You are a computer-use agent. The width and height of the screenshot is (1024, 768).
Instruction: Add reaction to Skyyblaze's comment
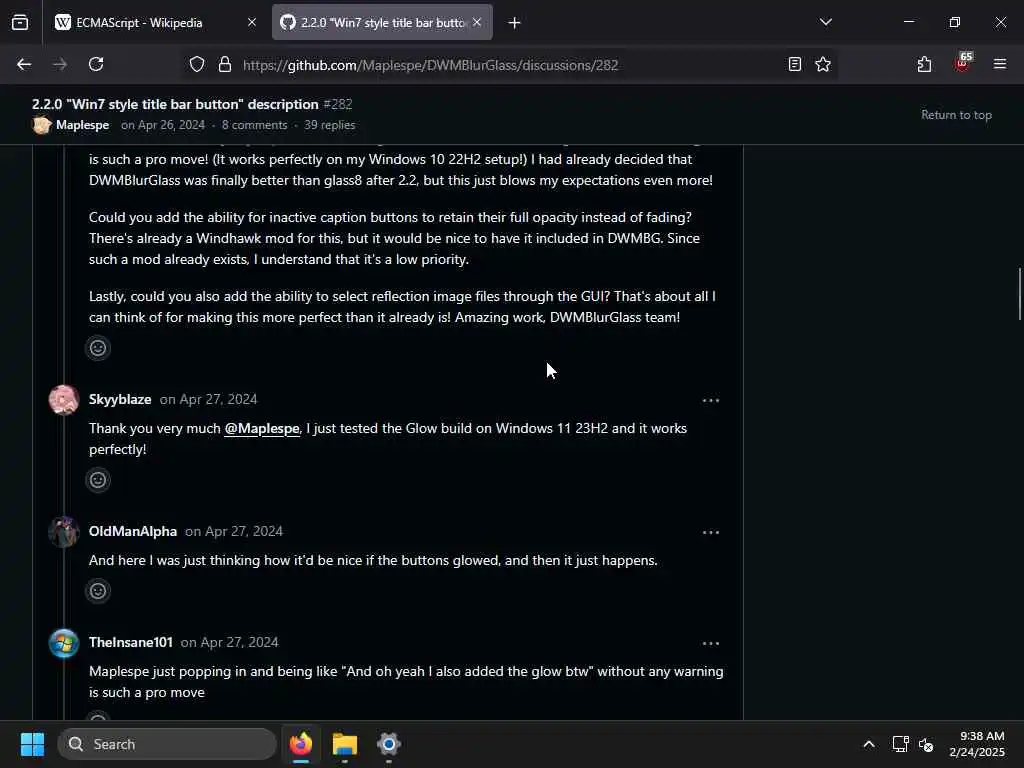(98, 481)
